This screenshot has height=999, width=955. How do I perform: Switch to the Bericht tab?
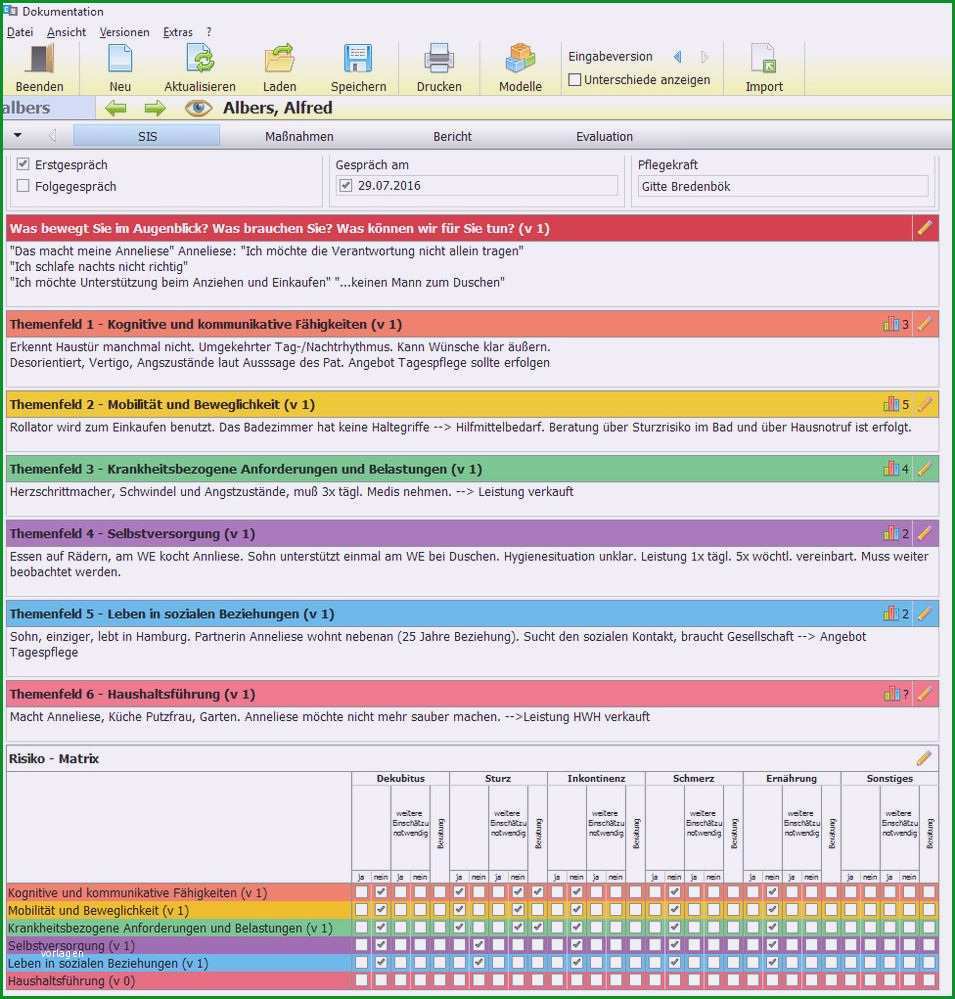(x=452, y=136)
